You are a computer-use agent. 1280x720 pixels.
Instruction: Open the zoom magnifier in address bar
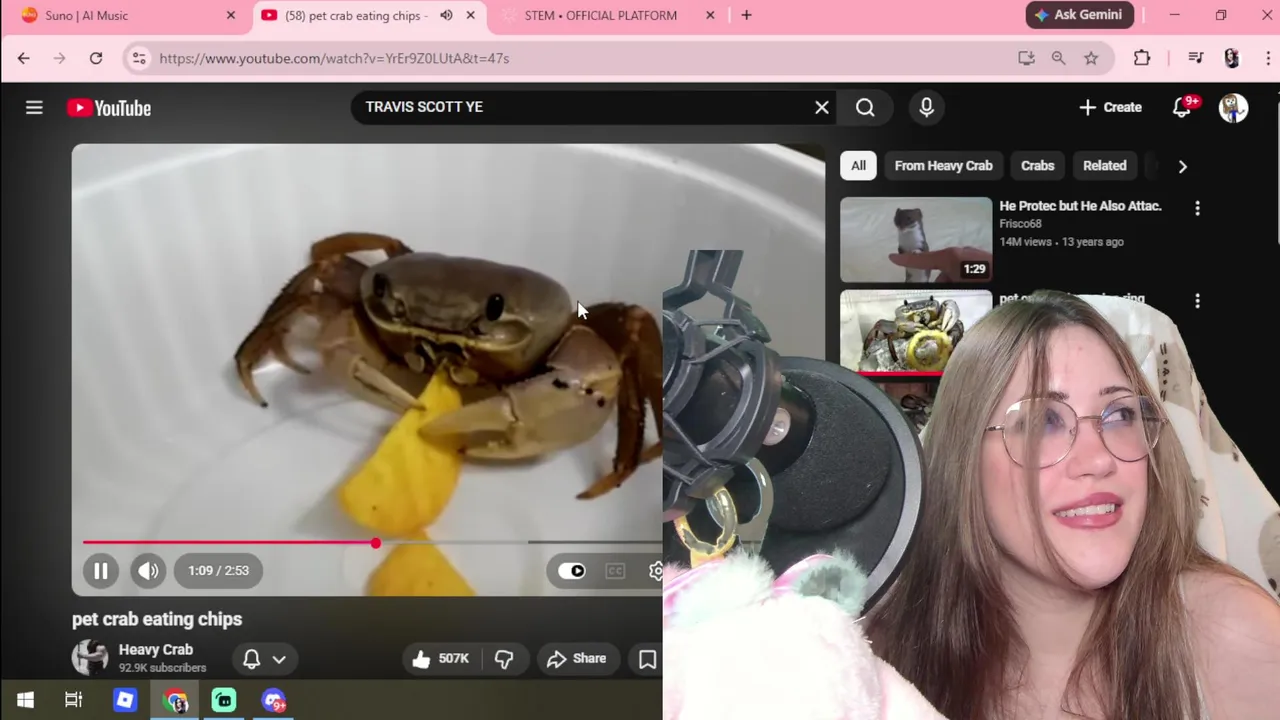point(1058,58)
